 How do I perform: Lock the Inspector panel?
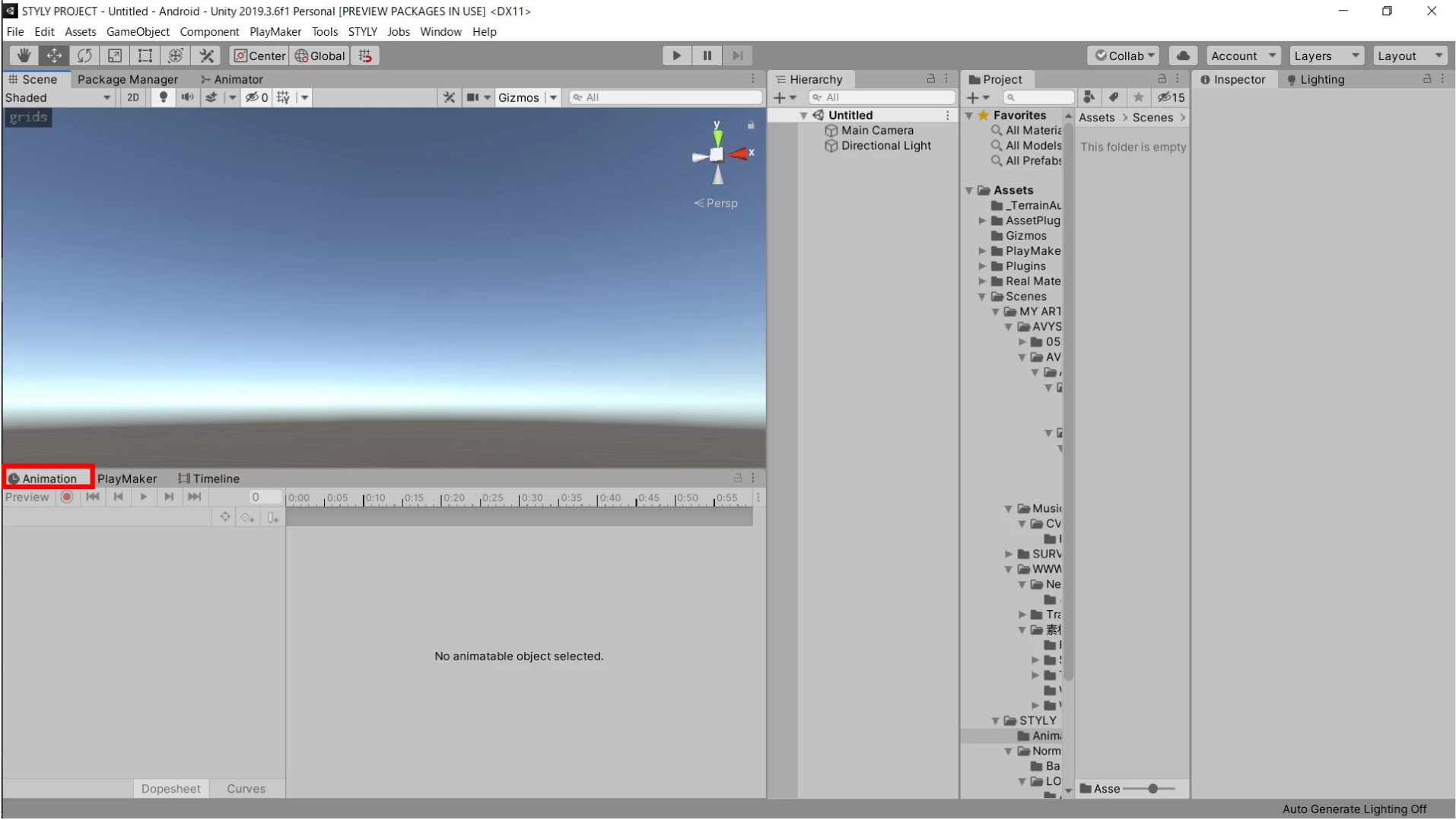(x=1427, y=79)
